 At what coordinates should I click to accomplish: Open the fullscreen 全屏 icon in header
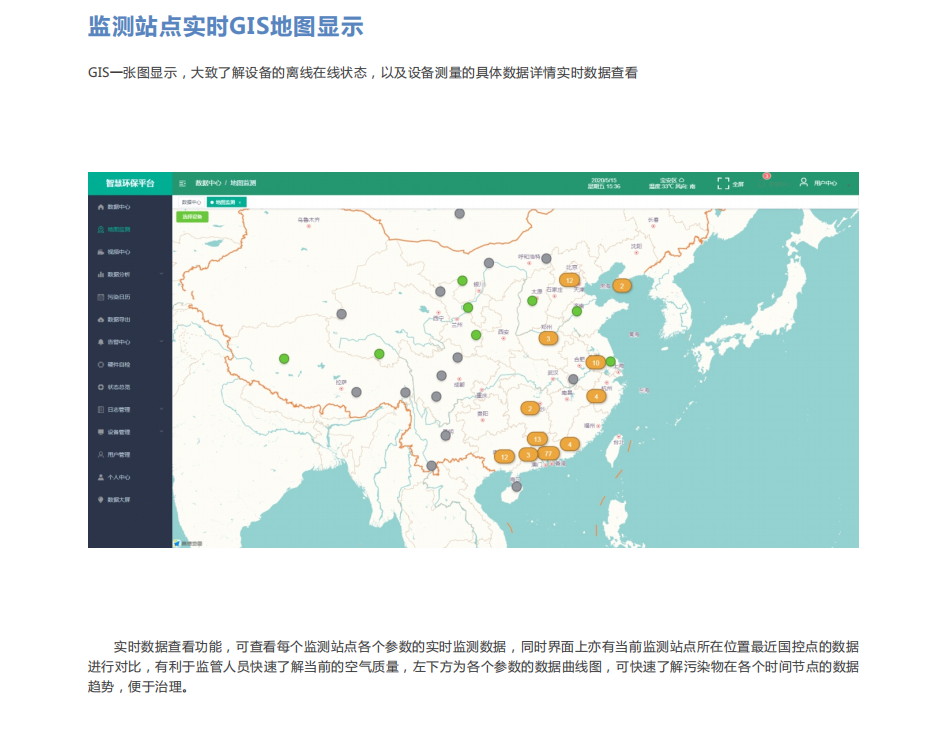tap(723, 183)
